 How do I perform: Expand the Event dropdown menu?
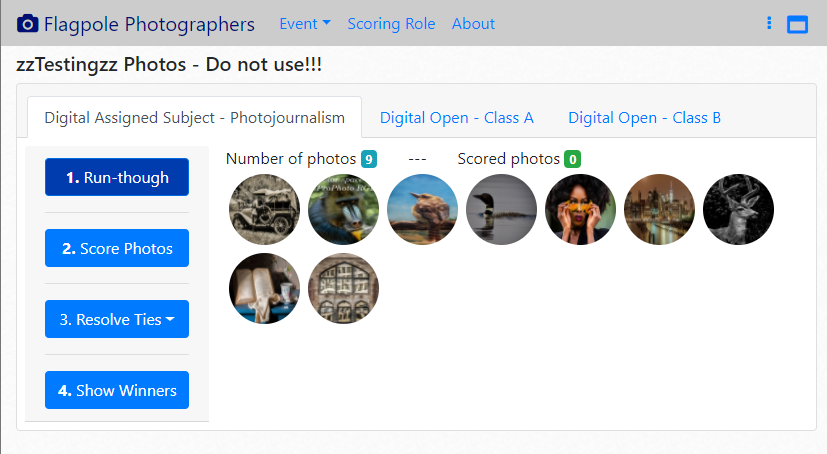click(305, 24)
